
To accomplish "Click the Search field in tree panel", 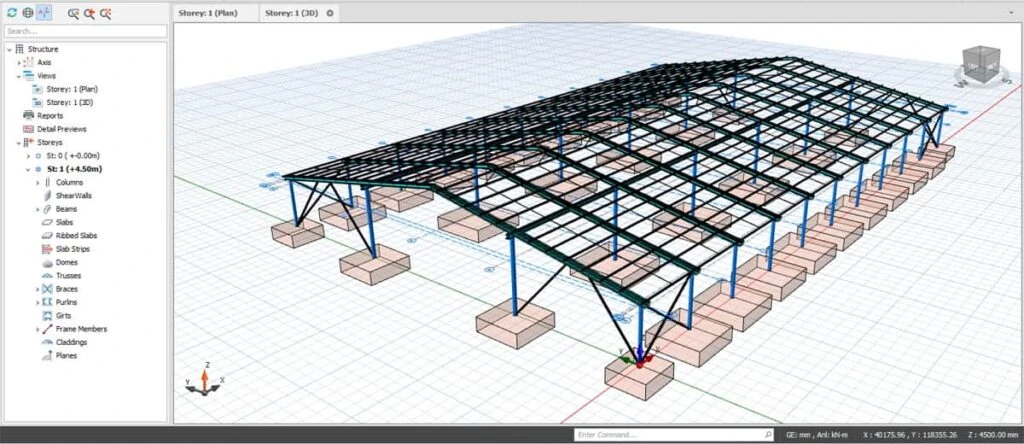I will (86, 31).
